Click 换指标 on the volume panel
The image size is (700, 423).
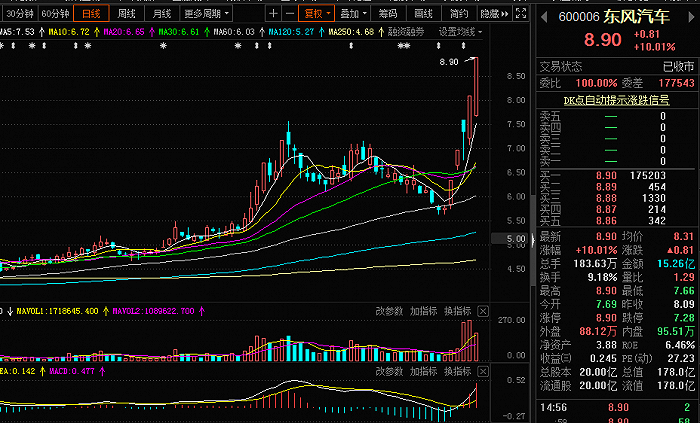click(x=458, y=311)
